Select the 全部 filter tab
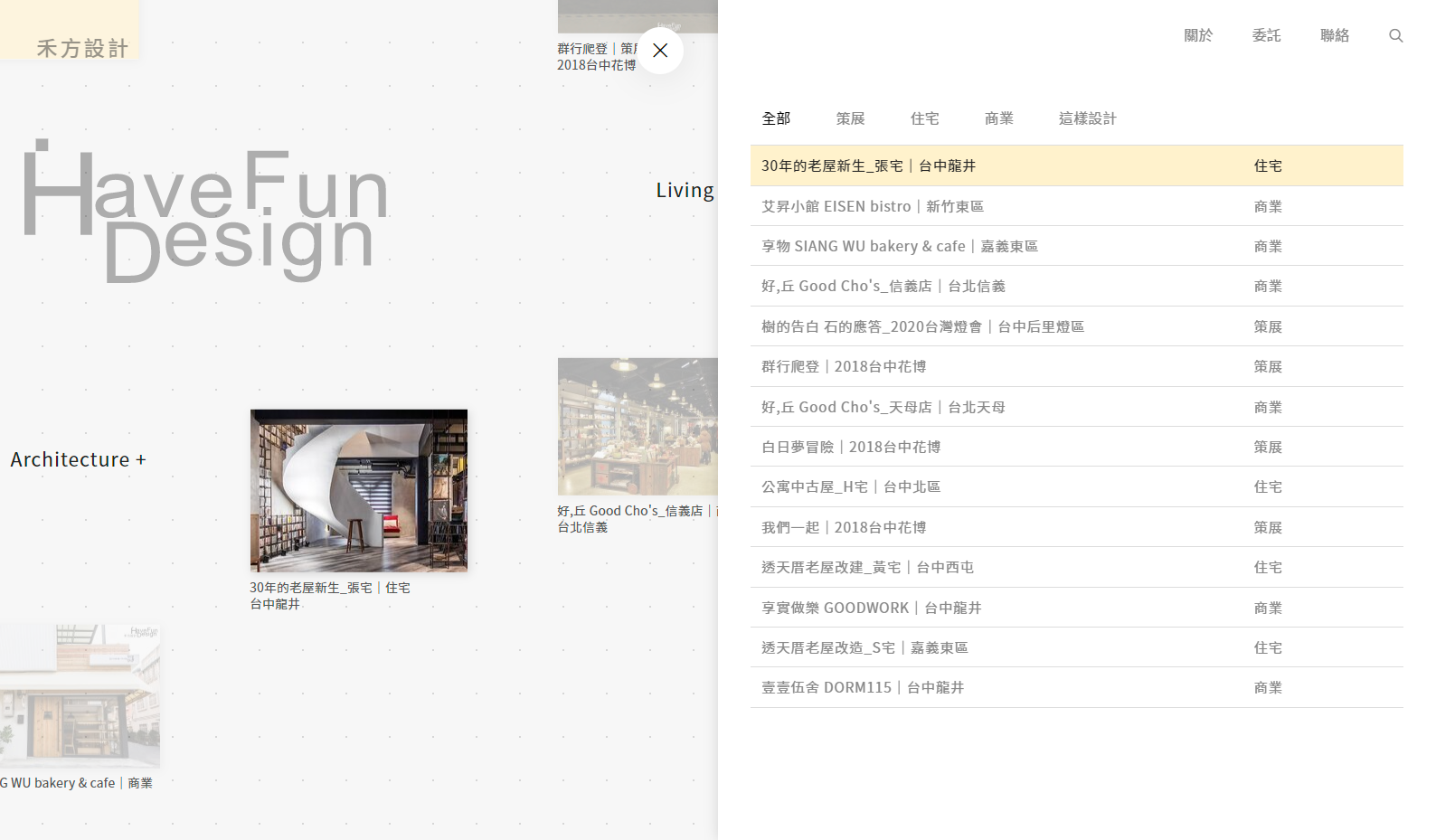This screenshot has height=840, width=1436. click(776, 118)
